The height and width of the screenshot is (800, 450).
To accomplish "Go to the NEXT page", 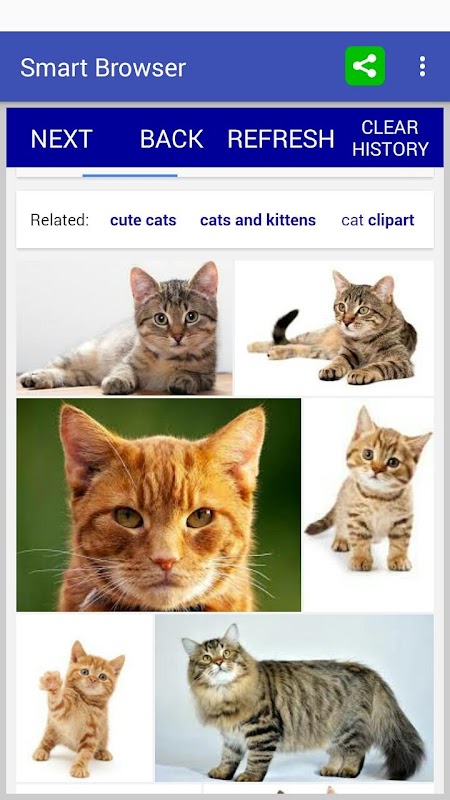I will tap(61, 138).
